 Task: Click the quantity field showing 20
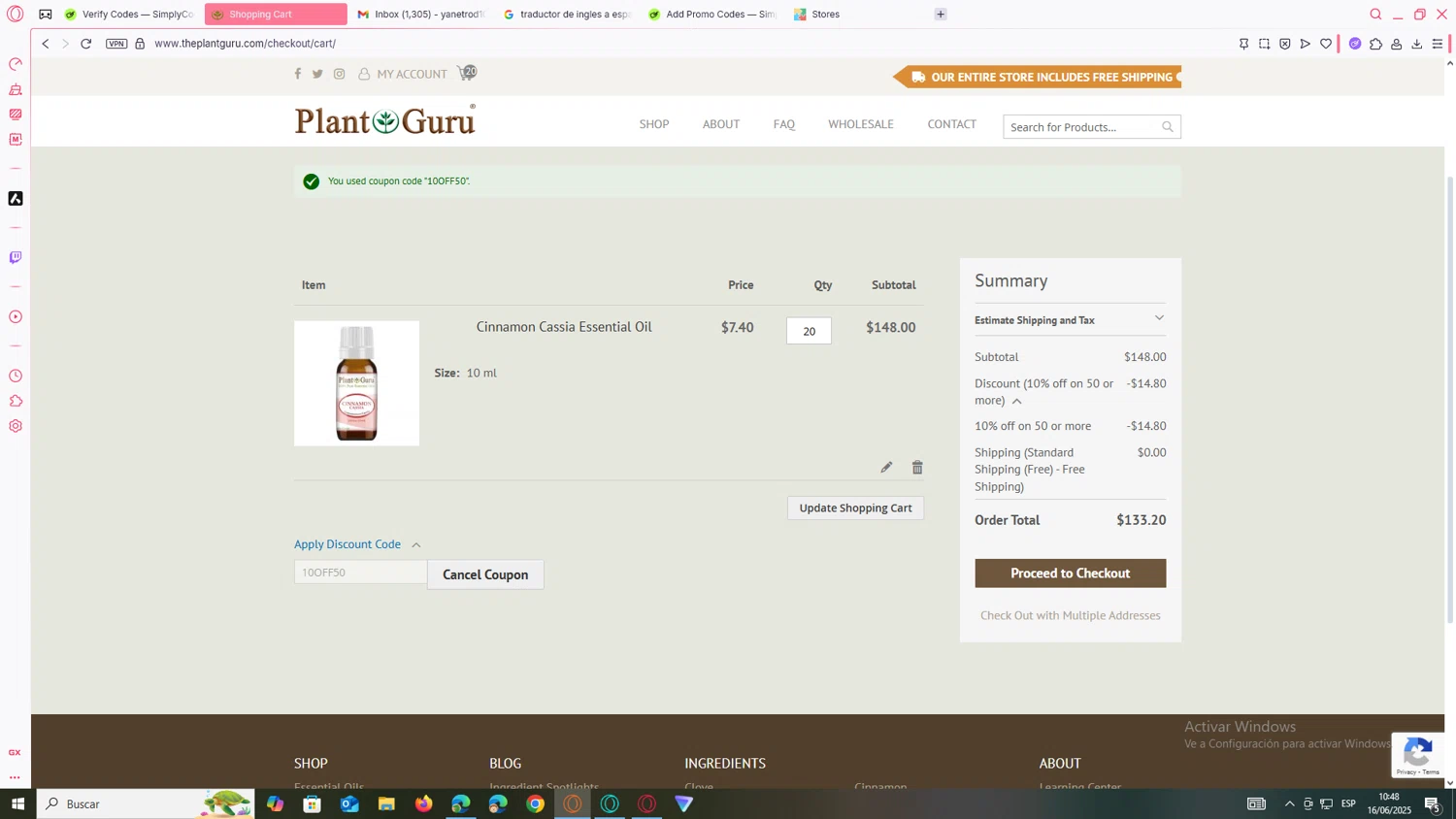[x=809, y=331]
